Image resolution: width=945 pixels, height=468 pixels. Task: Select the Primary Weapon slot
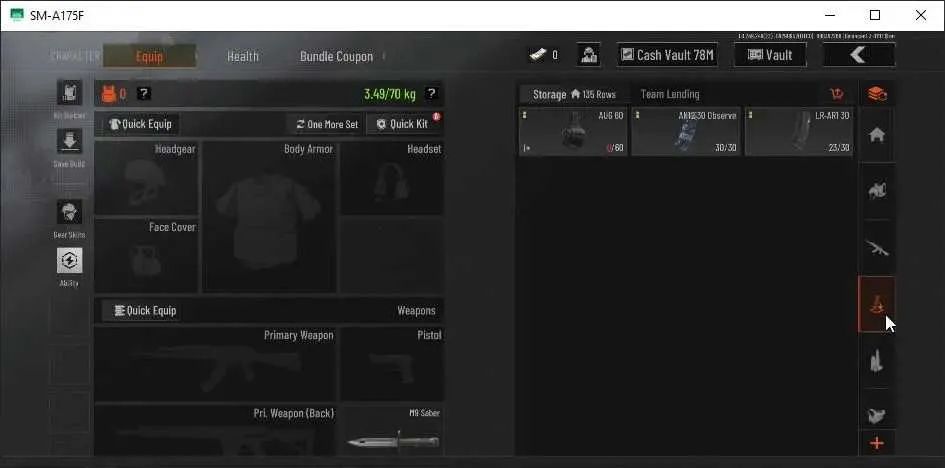pyautogui.click(x=215, y=364)
